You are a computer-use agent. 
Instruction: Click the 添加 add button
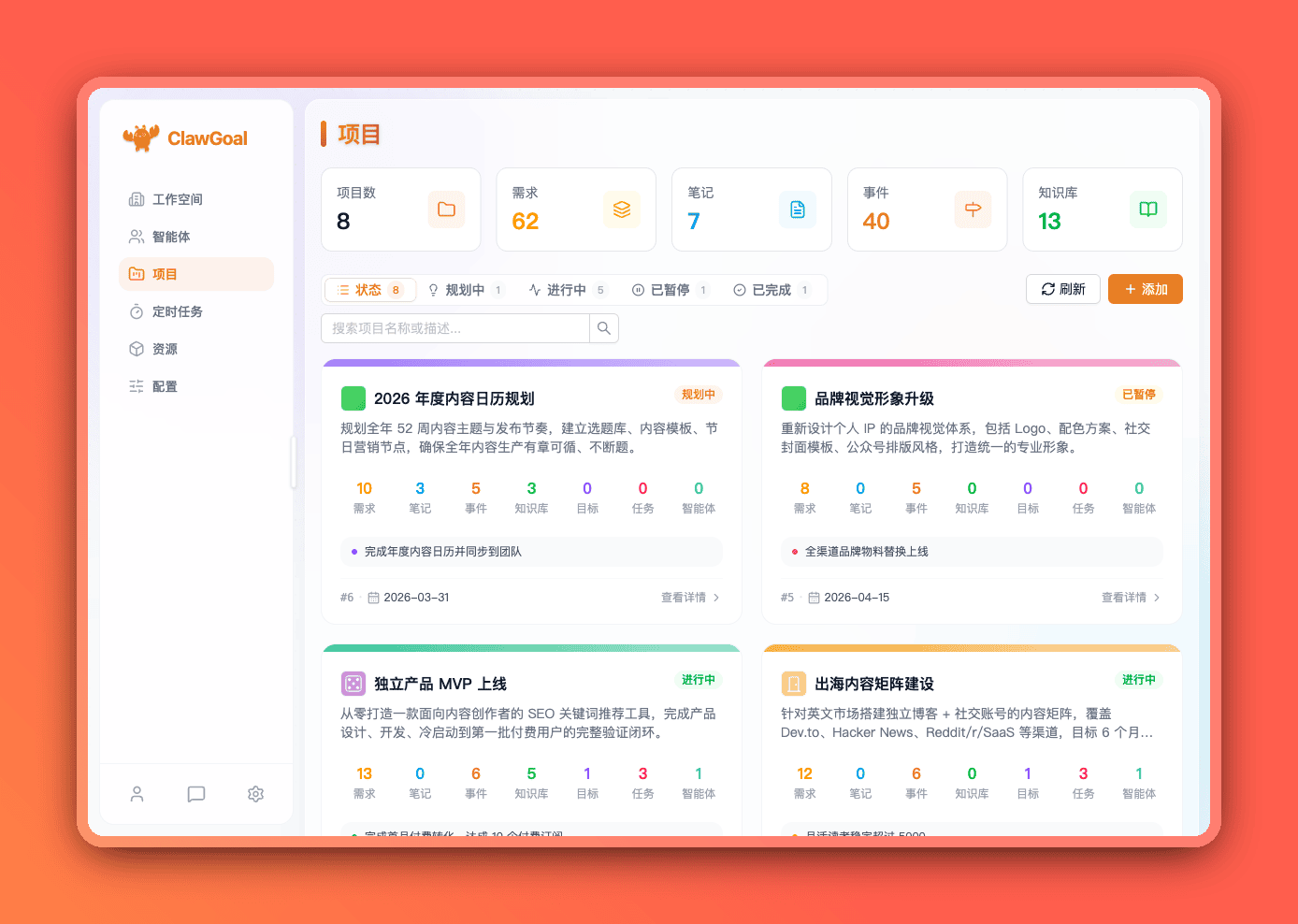click(x=1146, y=289)
